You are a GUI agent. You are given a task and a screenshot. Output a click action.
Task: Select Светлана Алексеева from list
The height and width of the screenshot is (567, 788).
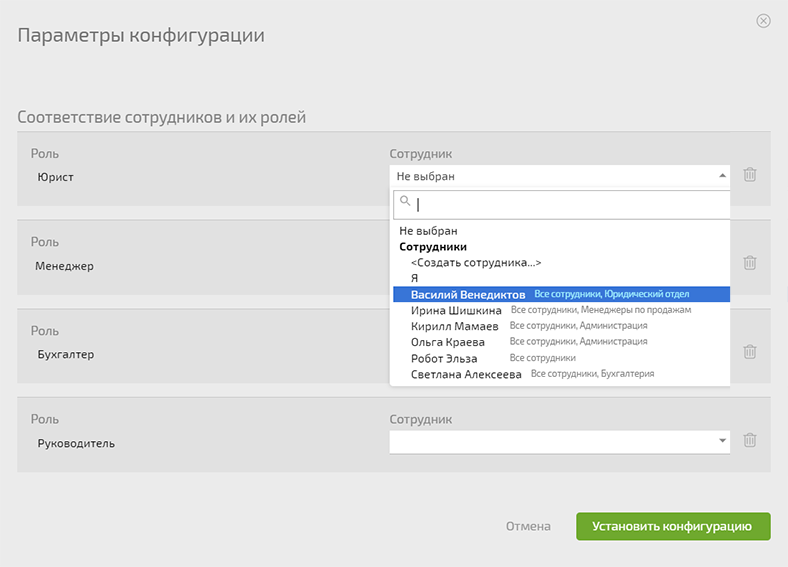pos(561,374)
